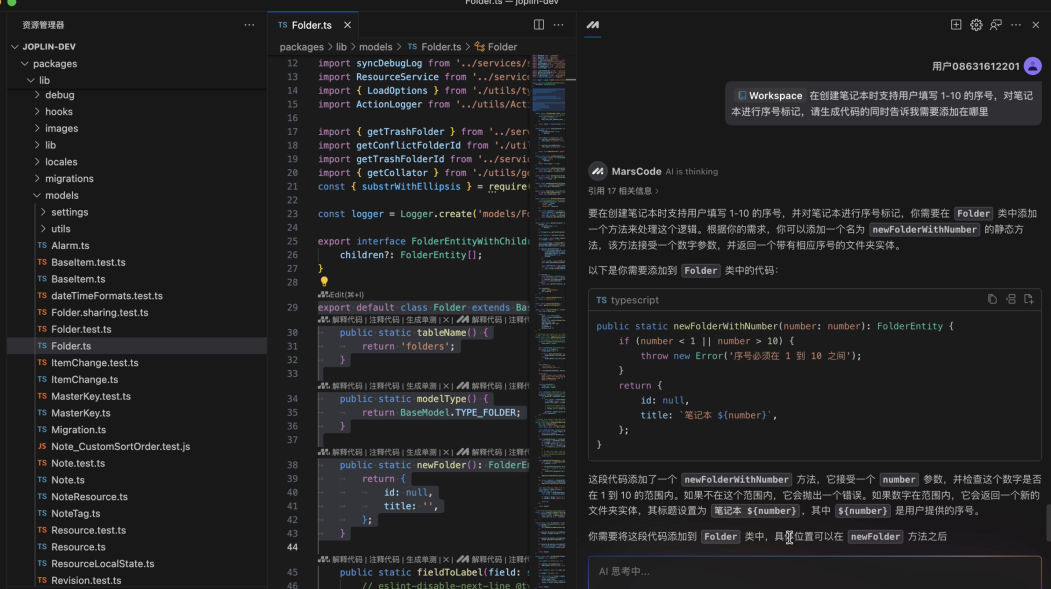Close the Folder.ts editor tab
1051x589 pixels.
pyautogui.click(x=347, y=25)
